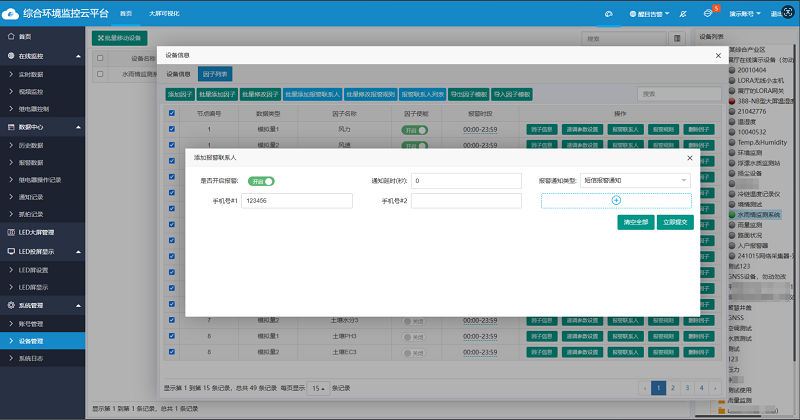The height and width of the screenshot is (420, 800).
Task: Click the 清空全部 button
Action: pos(635,222)
